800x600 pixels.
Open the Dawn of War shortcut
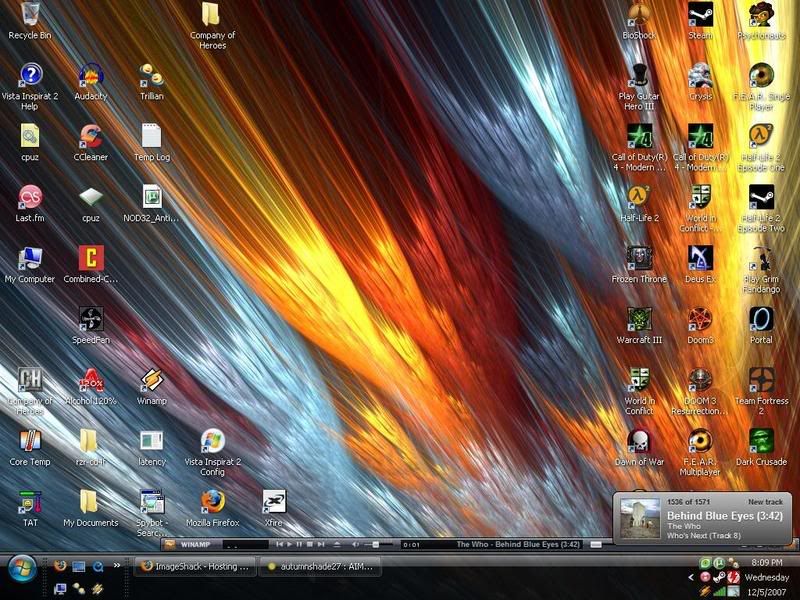click(x=639, y=447)
